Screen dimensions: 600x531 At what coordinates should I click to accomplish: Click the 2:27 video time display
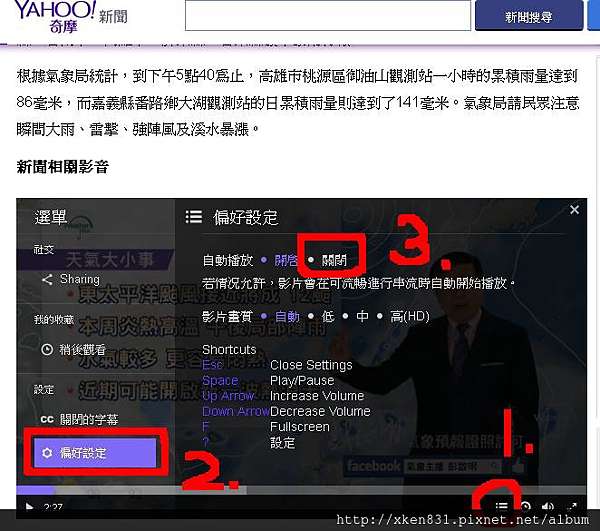point(53,507)
